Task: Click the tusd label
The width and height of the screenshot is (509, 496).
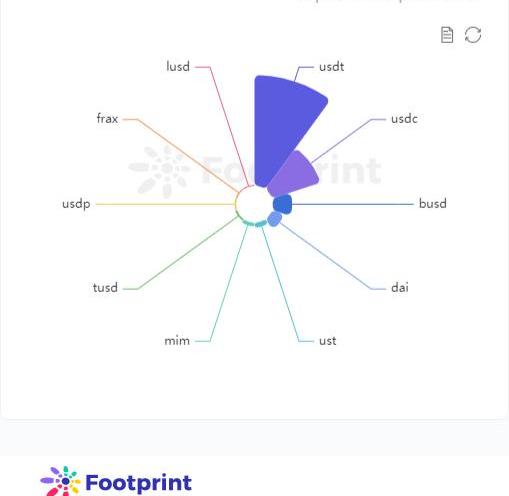Action: (105, 287)
